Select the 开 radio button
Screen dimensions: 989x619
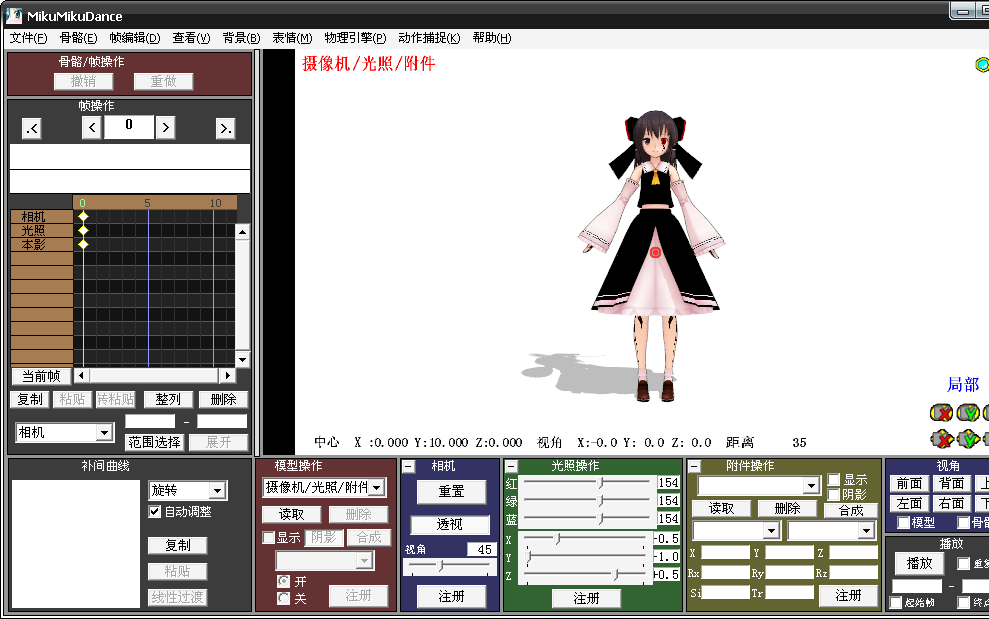pyautogui.click(x=284, y=581)
